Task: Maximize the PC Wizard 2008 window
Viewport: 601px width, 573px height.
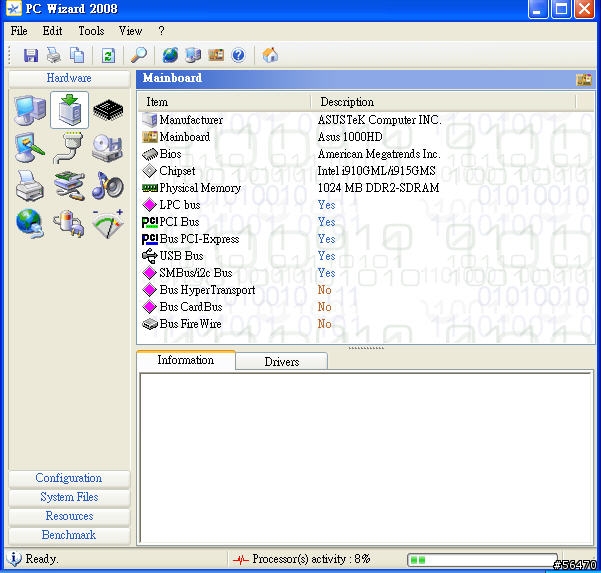Action: [x=561, y=9]
